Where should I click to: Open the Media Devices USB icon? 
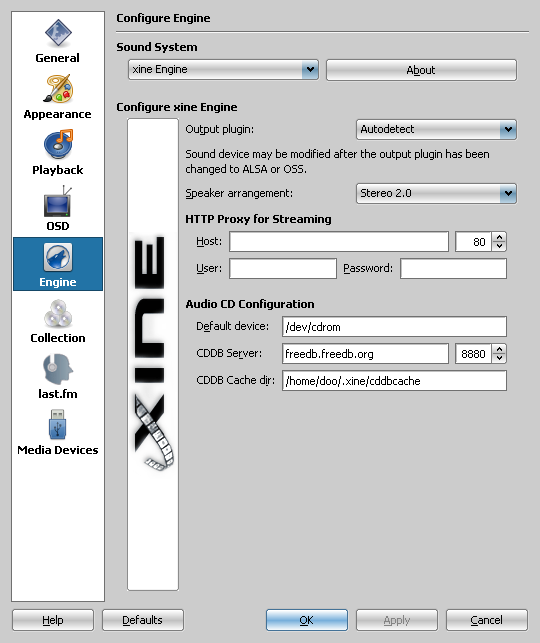58,424
